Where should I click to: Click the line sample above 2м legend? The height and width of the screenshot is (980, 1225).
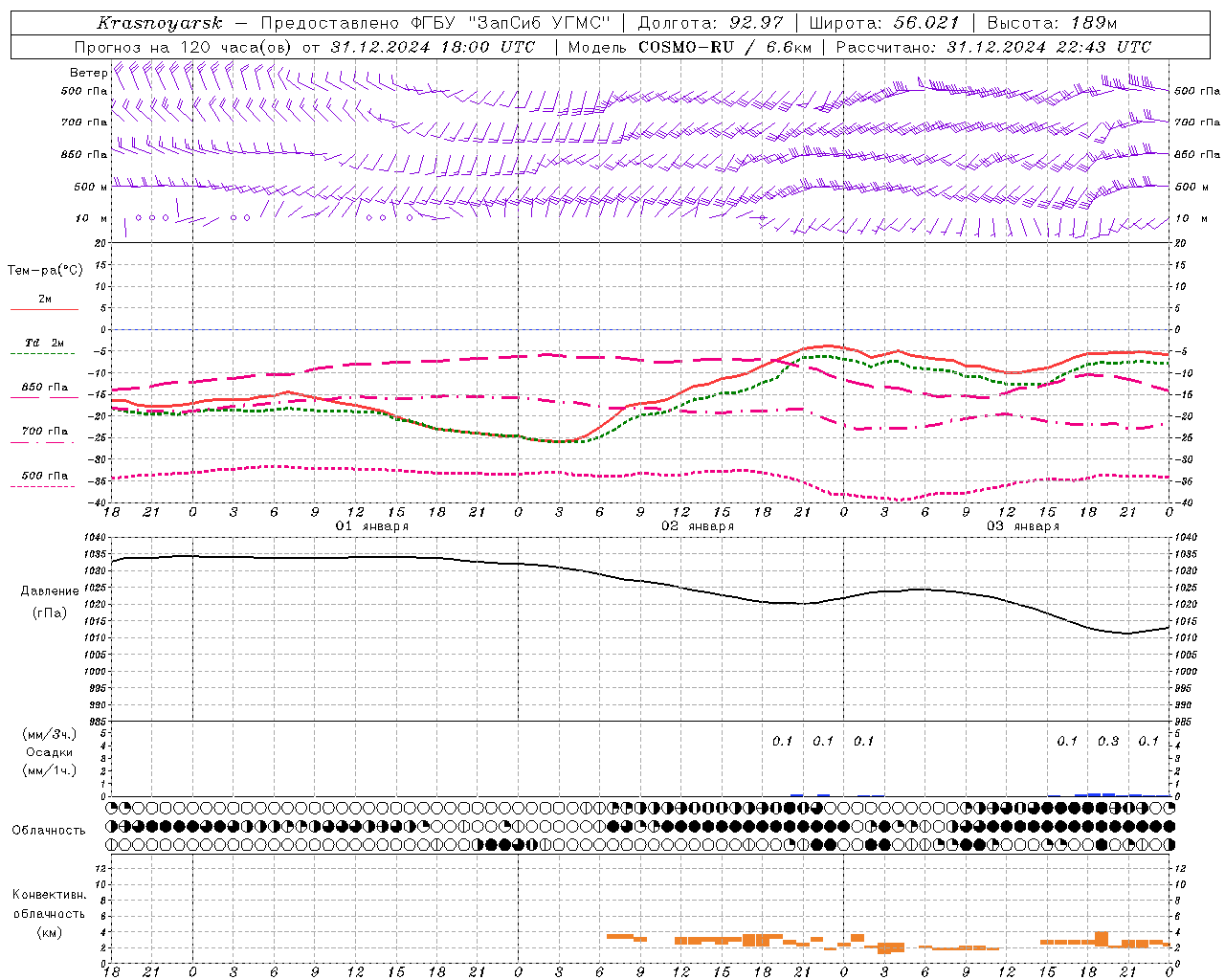pyautogui.click(x=44, y=309)
